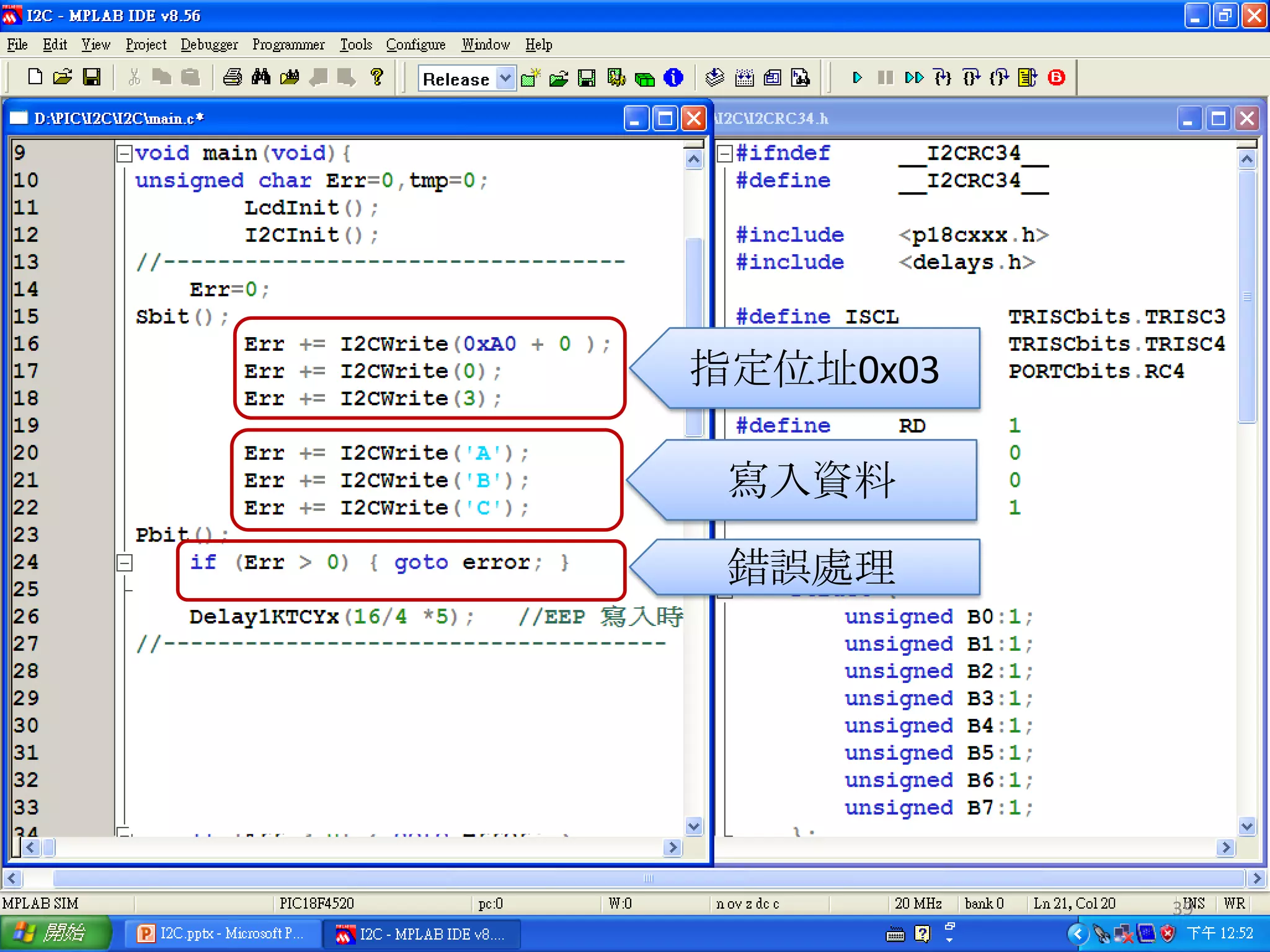This screenshot has width=1270, height=952.
Task: Open the Release build configuration dropdown
Action: [505, 78]
